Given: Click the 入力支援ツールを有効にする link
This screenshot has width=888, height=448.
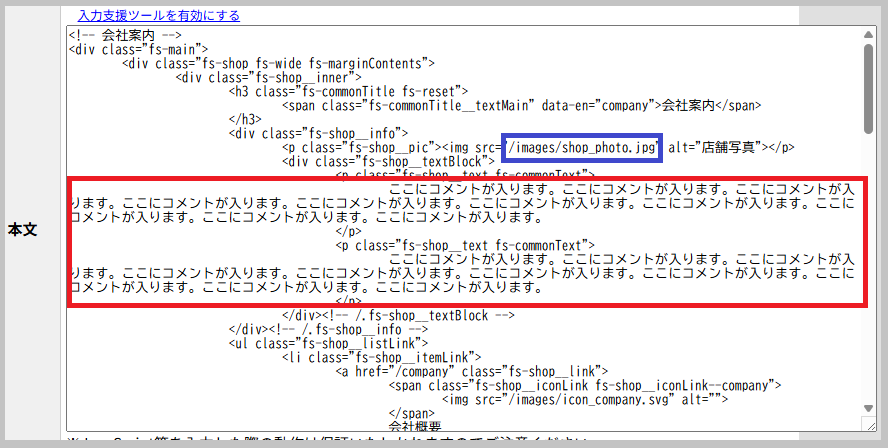Looking at the screenshot, I should click(x=159, y=16).
